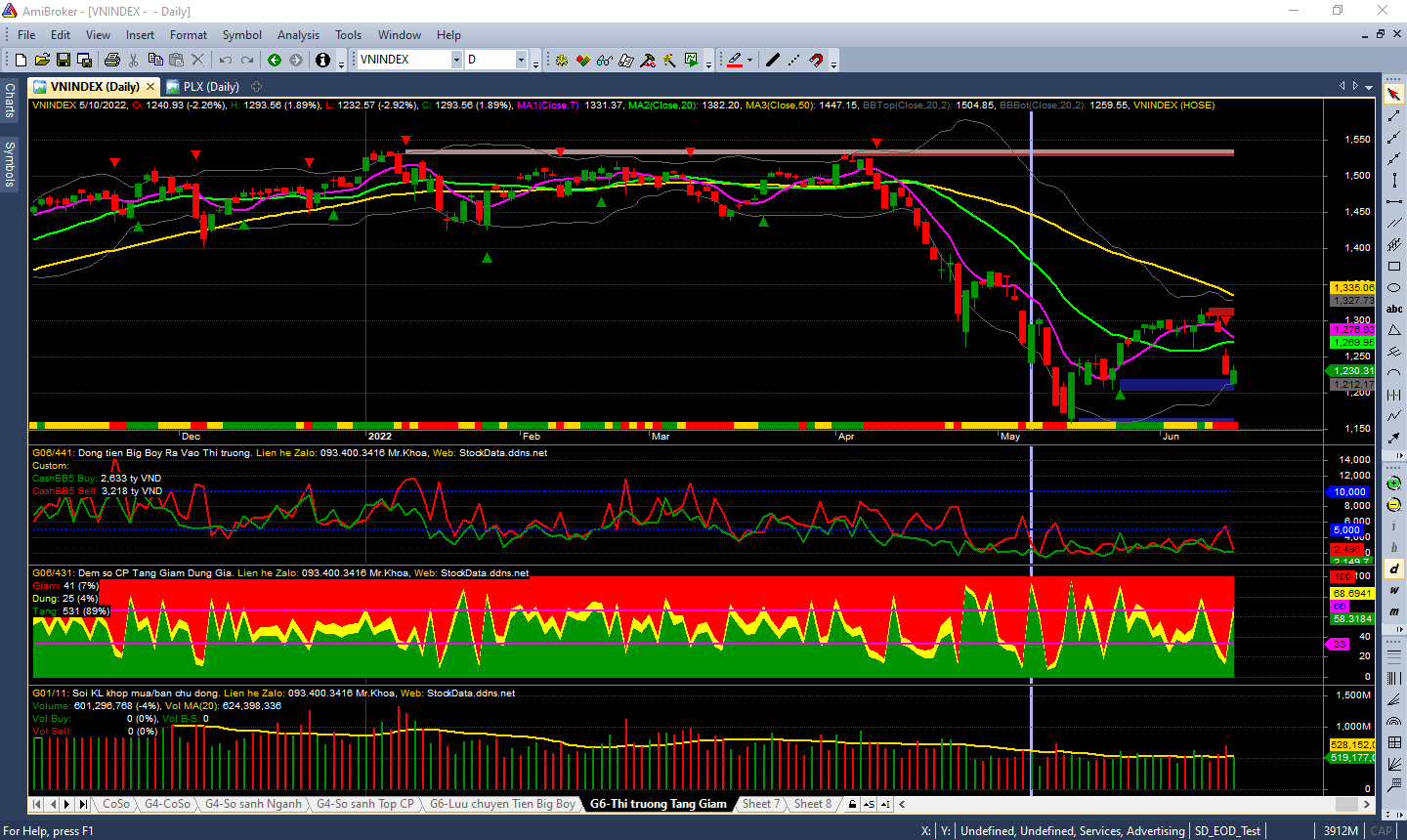
Task: Select the arrow pointer tool
Action: tap(1394, 95)
